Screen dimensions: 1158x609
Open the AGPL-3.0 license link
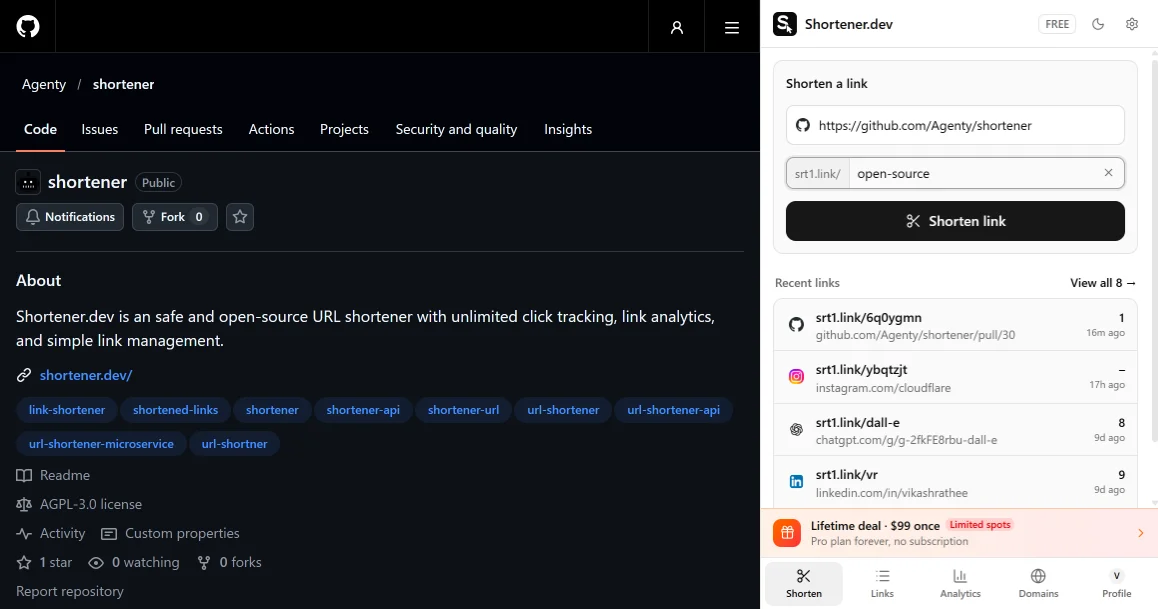click(79, 504)
